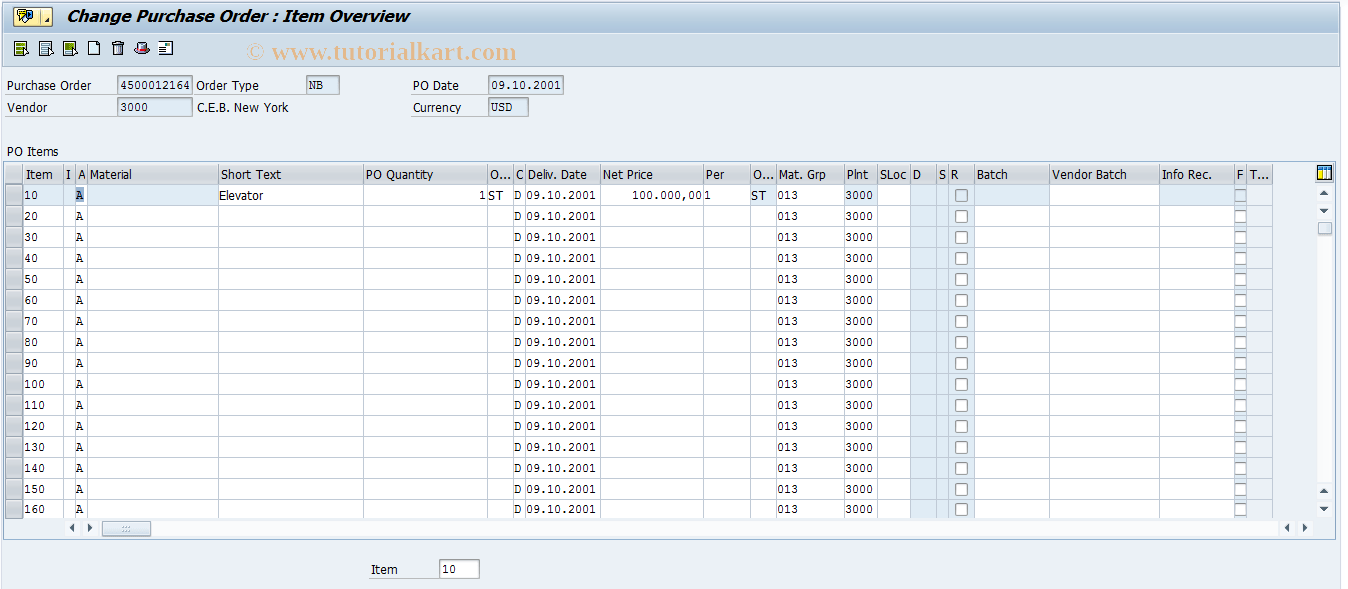Image resolution: width=1348 pixels, height=589 pixels.
Task: Click inside the Purchase Order number field
Action: click(154, 84)
